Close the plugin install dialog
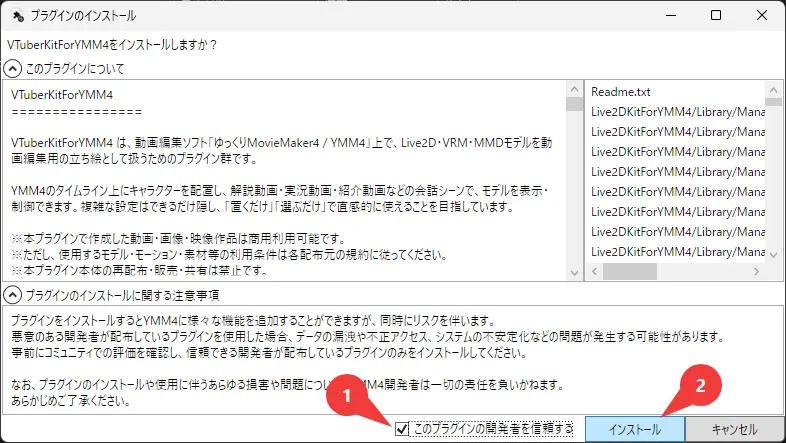 click(x=761, y=16)
